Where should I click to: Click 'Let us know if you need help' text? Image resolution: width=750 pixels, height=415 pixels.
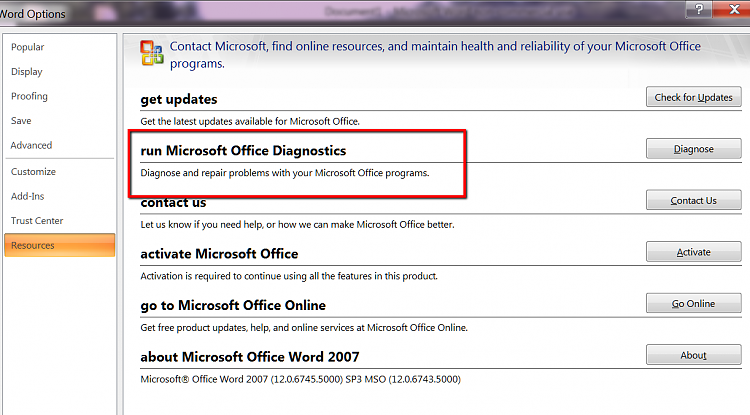point(297,225)
